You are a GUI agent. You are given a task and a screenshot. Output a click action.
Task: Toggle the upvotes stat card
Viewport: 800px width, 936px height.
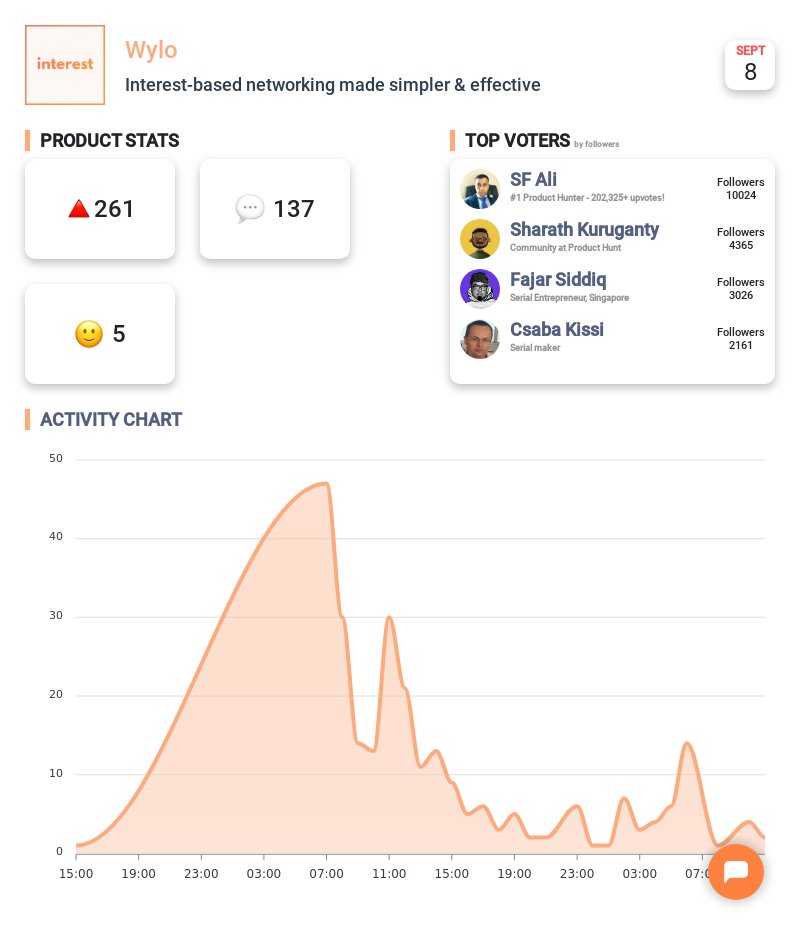[100, 207]
